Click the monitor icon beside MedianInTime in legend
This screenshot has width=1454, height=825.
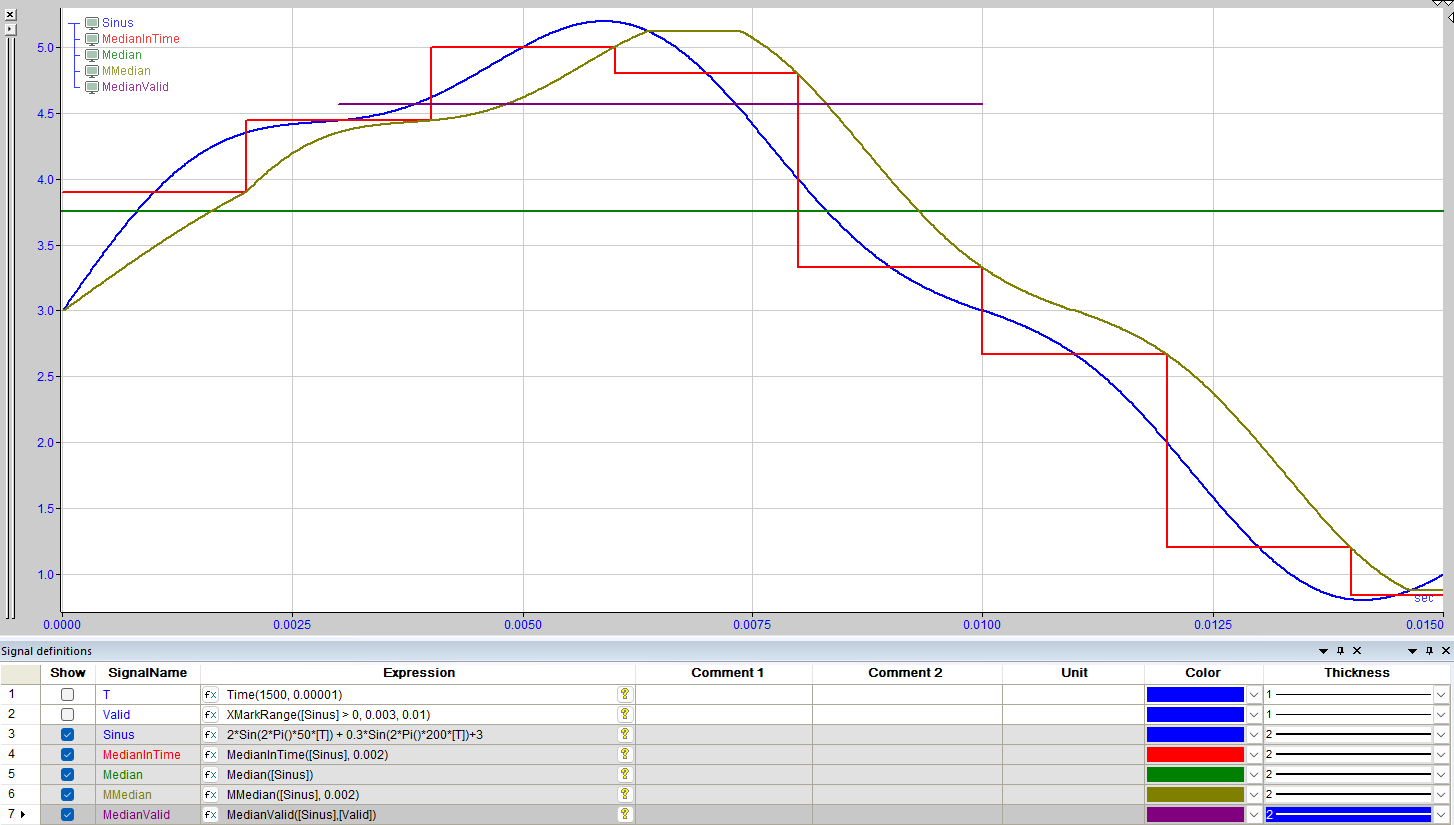tap(92, 39)
